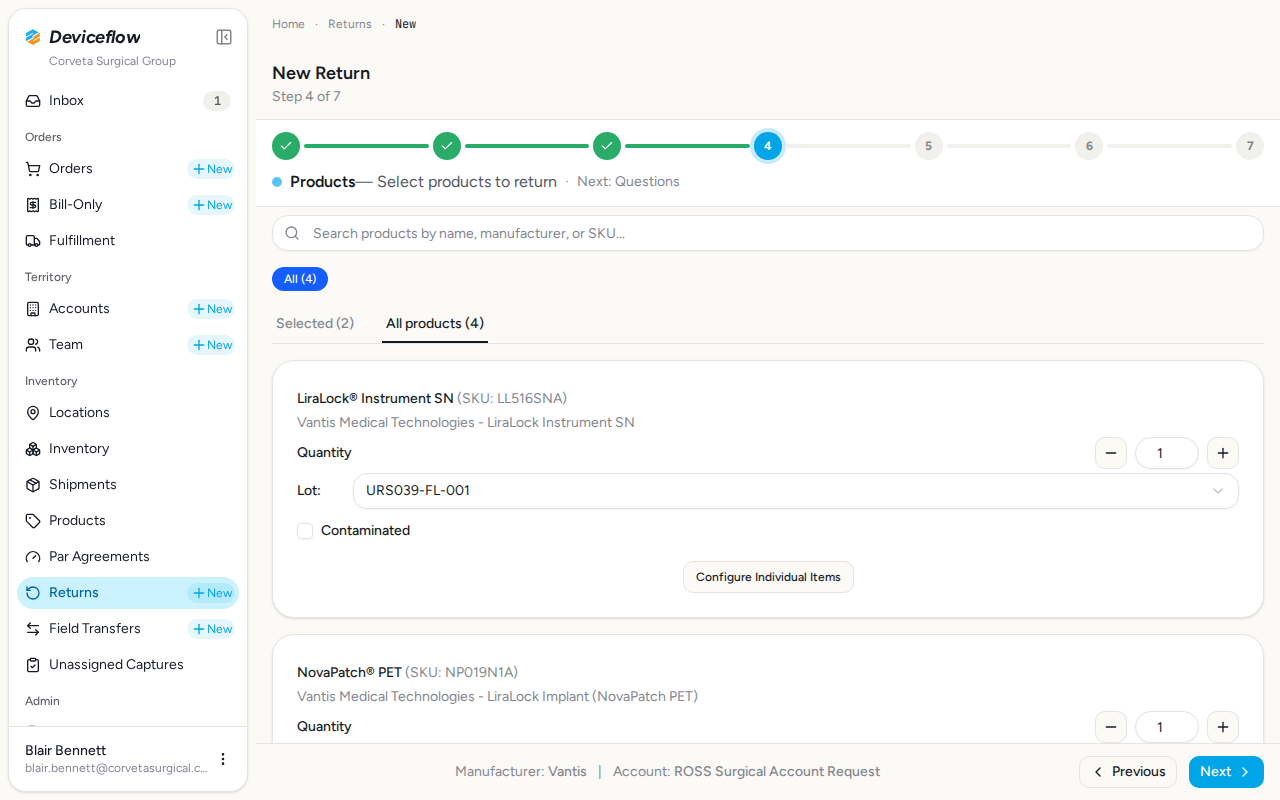Switch to the Selected (2) tab
Viewport: 1280px width, 800px height.
pos(315,324)
